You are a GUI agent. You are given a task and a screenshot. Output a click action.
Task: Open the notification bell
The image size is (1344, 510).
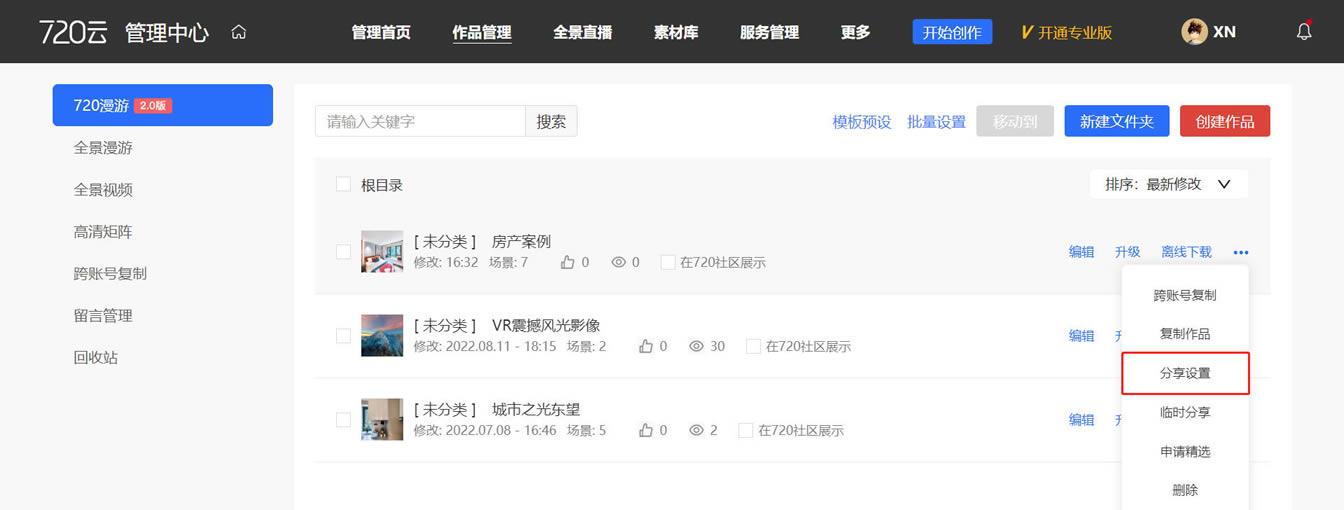click(1304, 31)
